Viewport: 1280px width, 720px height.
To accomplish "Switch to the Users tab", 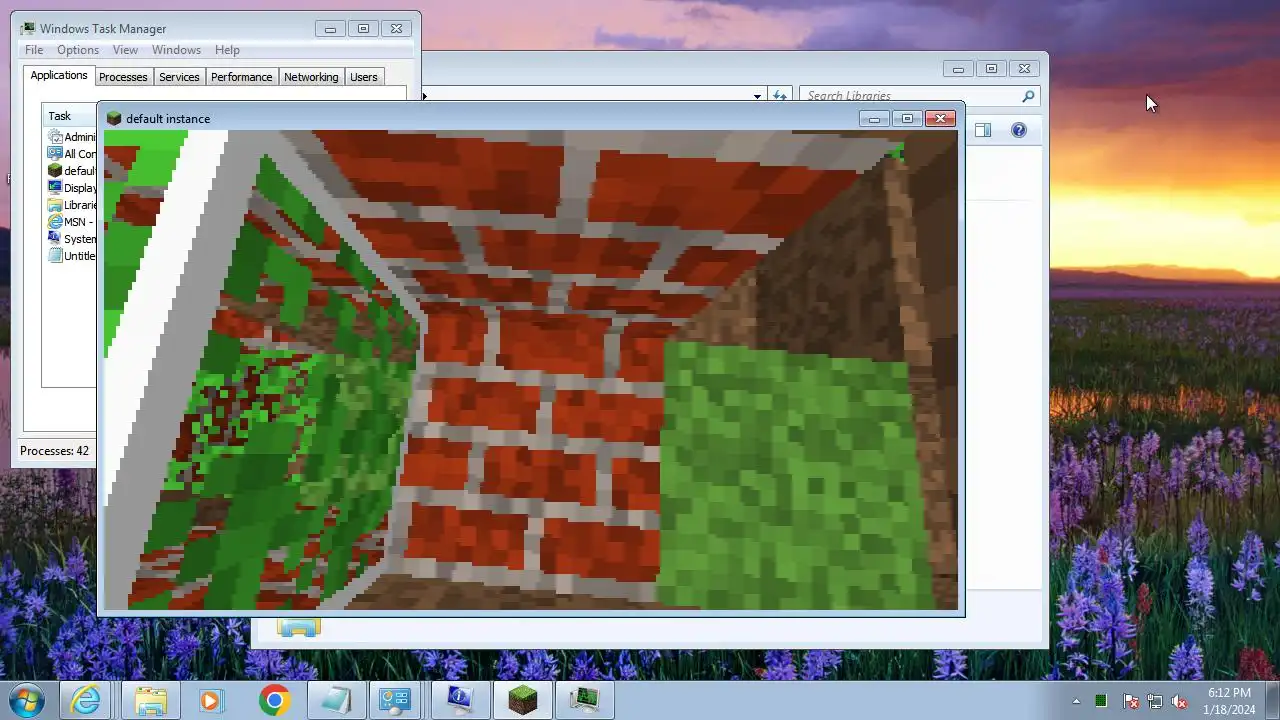I will pos(364,77).
